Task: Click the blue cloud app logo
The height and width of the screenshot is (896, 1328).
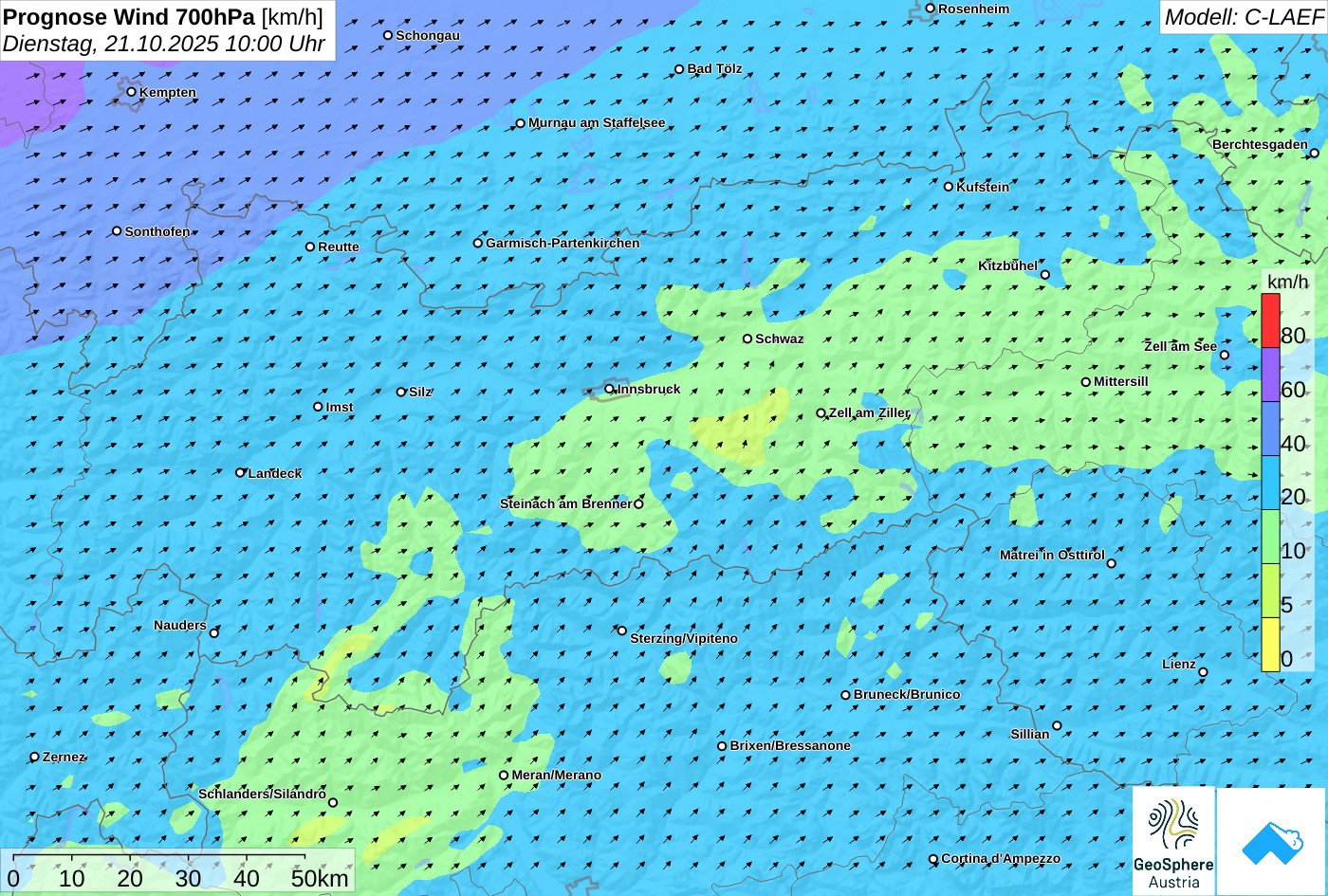Action: point(1271,841)
